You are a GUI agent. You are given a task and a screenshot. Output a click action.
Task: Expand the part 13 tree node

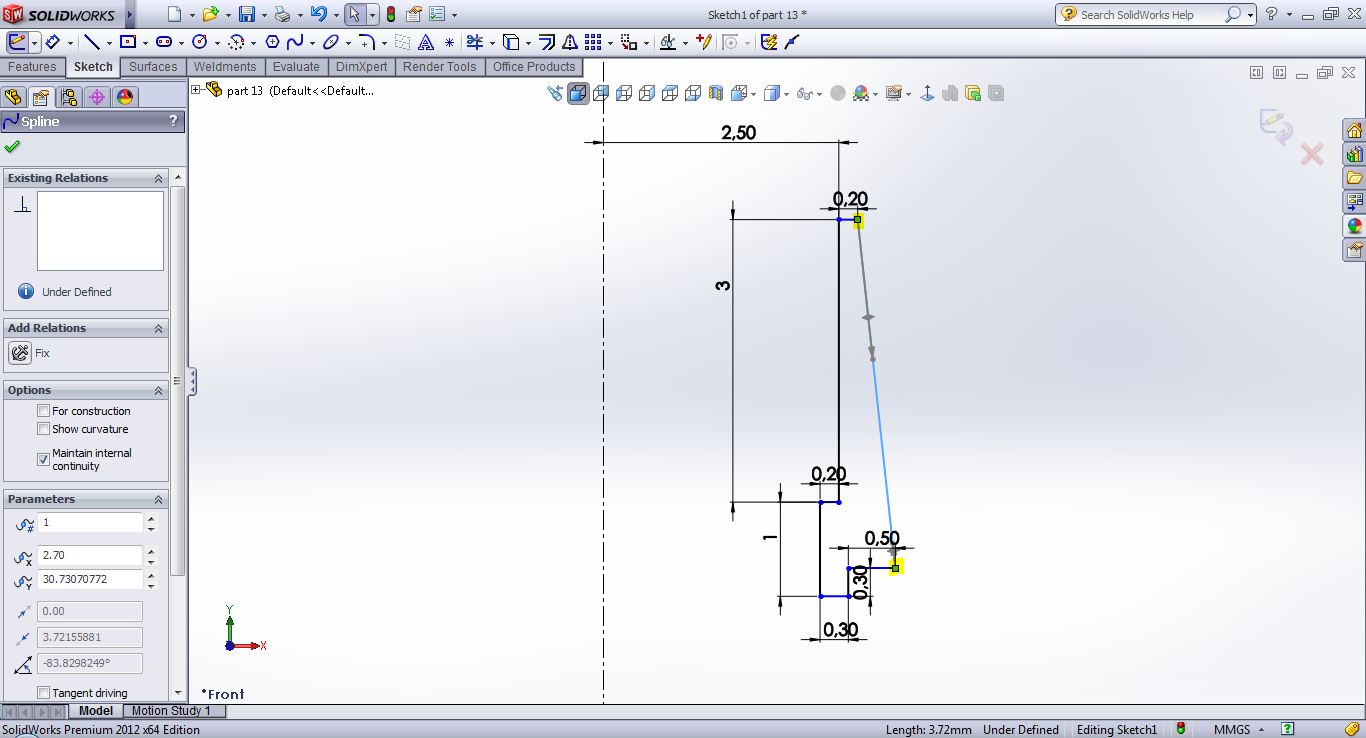(196, 90)
